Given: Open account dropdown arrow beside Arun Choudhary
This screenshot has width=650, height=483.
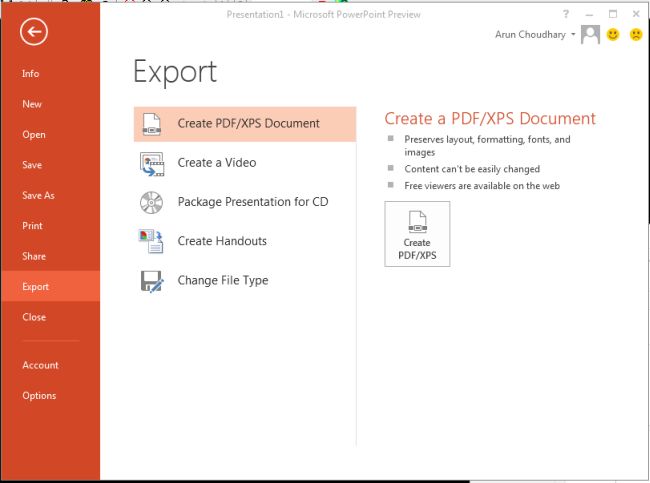Looking at the screenshot, I should coord(573,34).
